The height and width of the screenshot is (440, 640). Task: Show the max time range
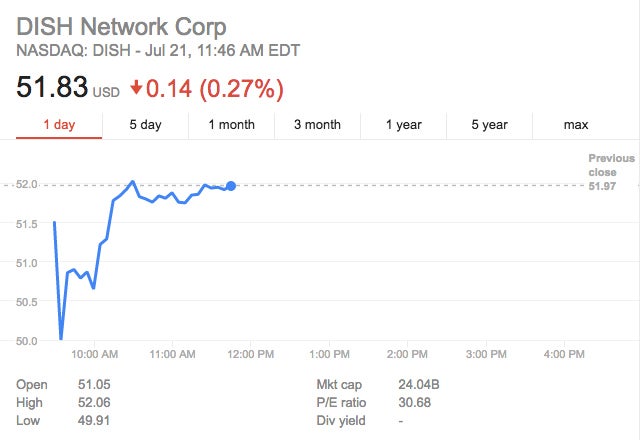click(576, 125)
